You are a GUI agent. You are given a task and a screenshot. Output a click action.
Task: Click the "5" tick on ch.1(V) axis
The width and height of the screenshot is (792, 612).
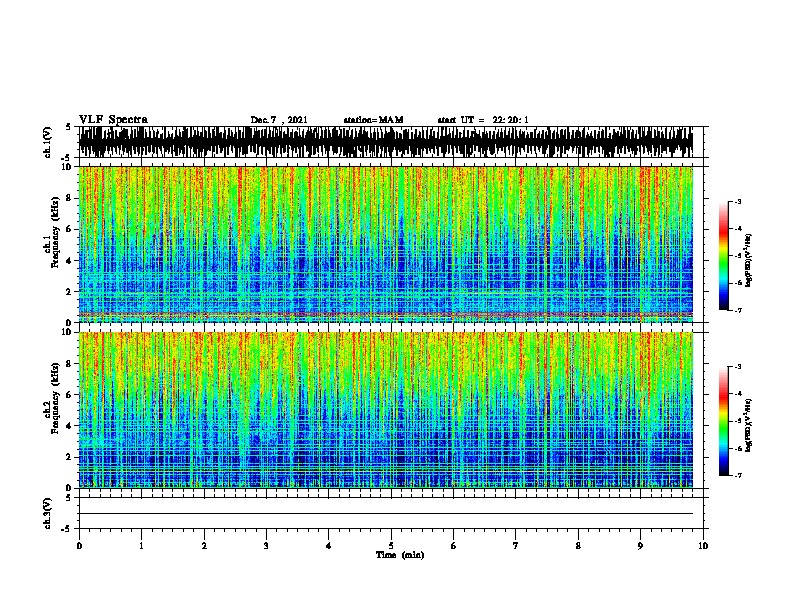[68, 127]
